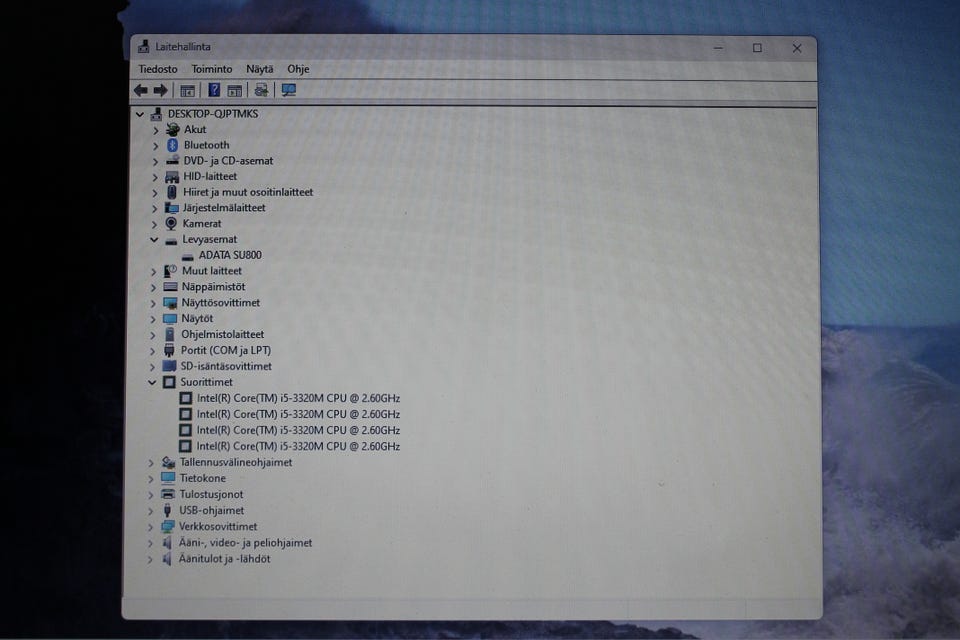Expand the Tallennusvälineohjaimet category
Screen dimensions: 960x640
click(151, 463)
